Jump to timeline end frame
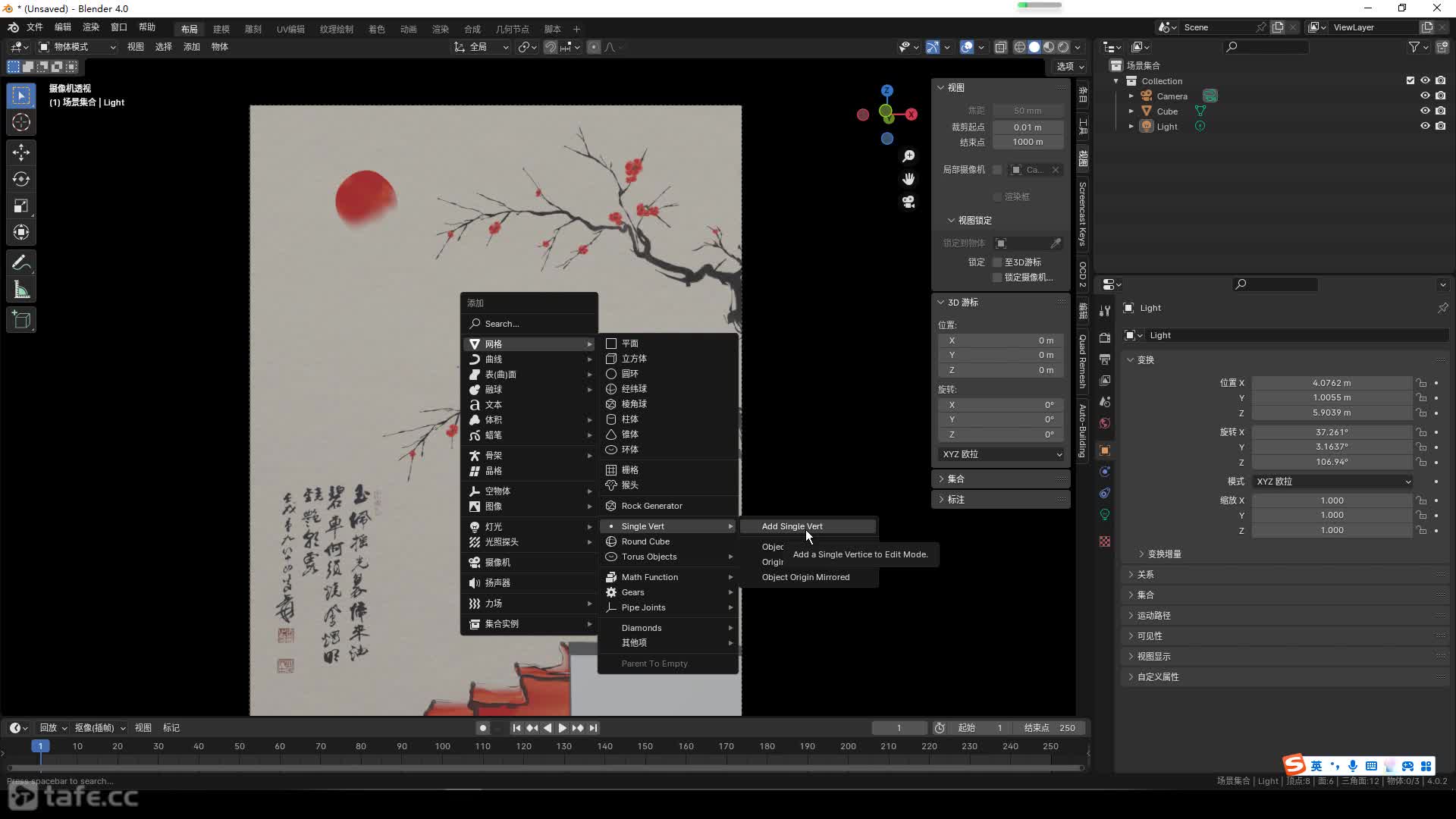This screenshot has height=819, width=1456. [x=594, y=728]
